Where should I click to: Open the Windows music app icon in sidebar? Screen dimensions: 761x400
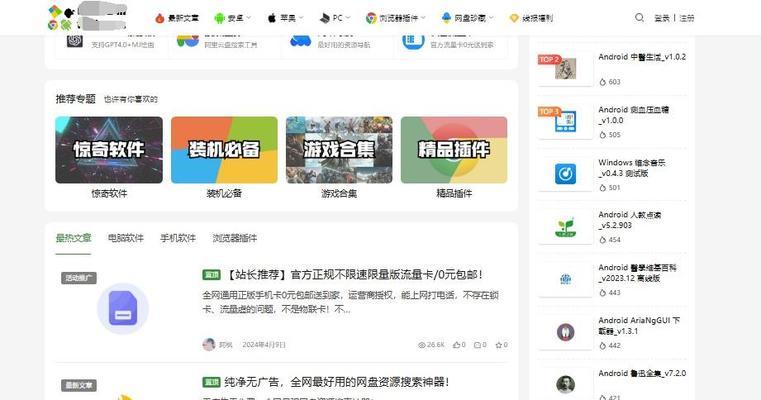[x=565, y=174]
